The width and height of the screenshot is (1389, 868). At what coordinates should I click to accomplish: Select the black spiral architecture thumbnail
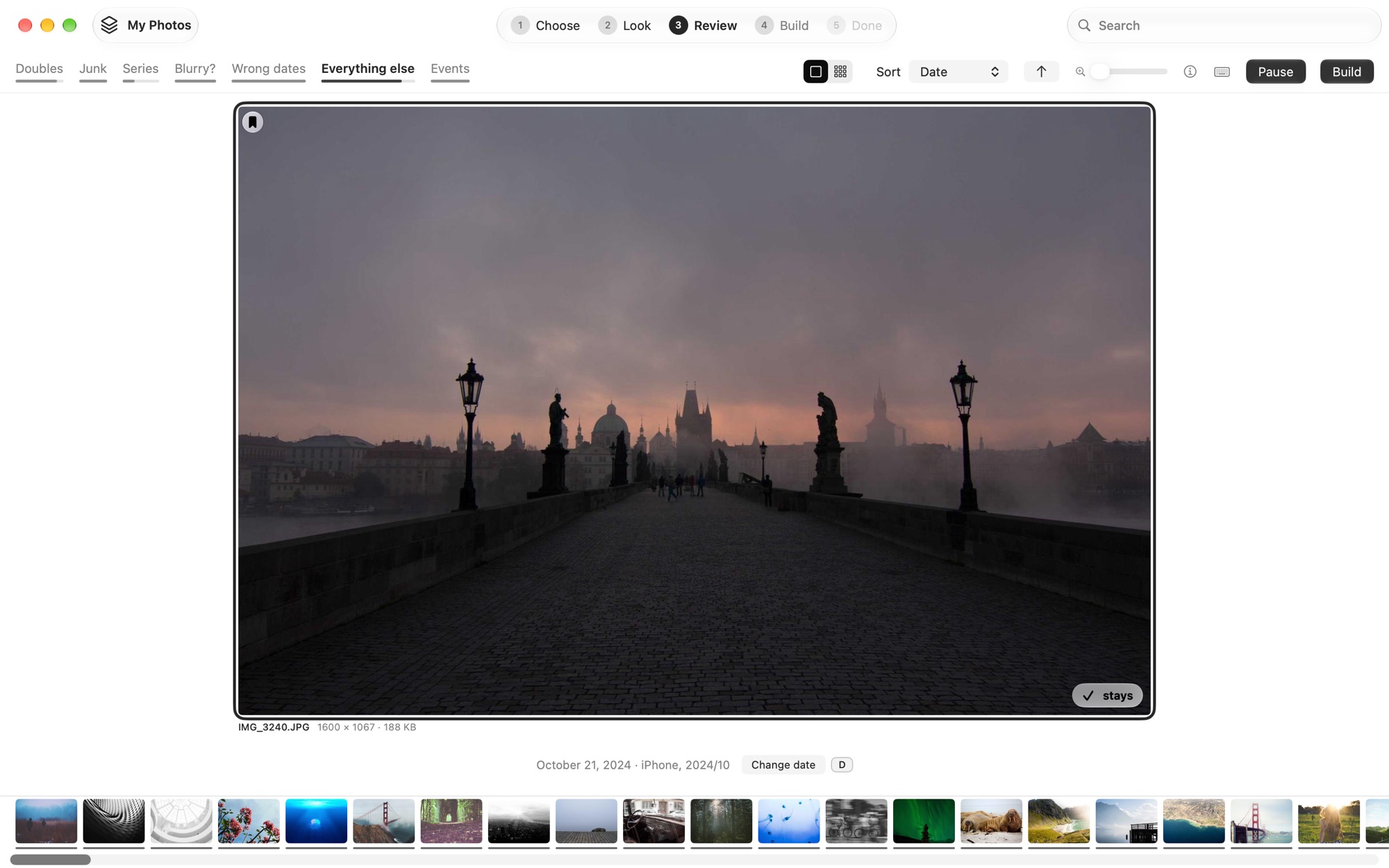coord(114,821)
